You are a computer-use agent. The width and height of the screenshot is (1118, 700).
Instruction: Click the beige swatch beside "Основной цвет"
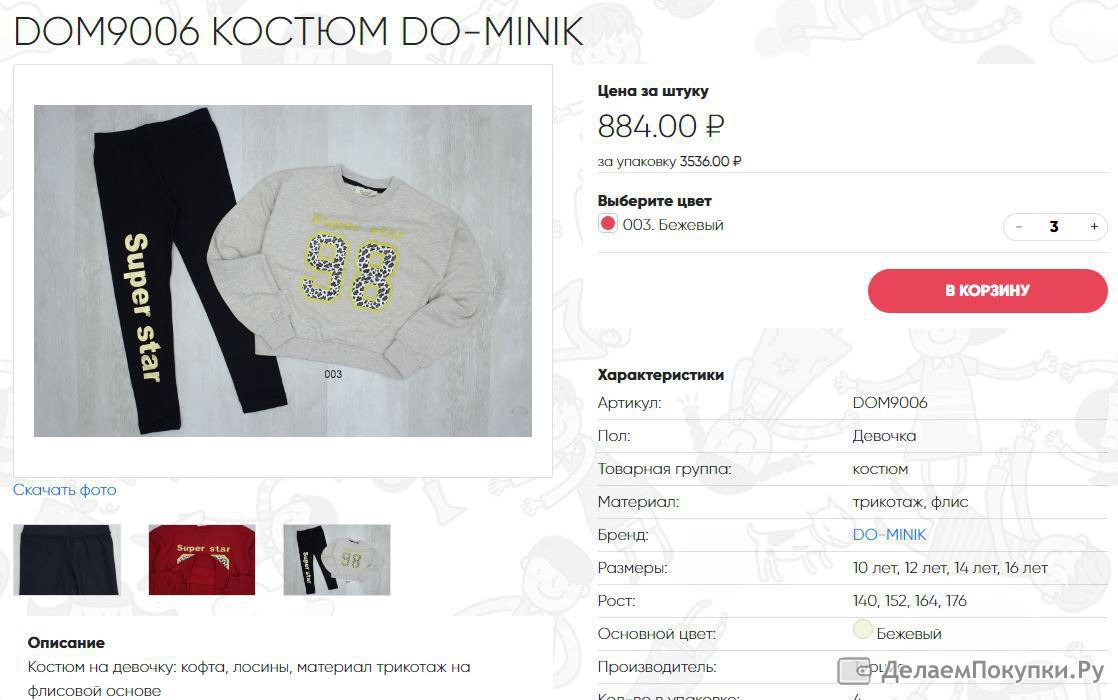(x=862, y=631)
